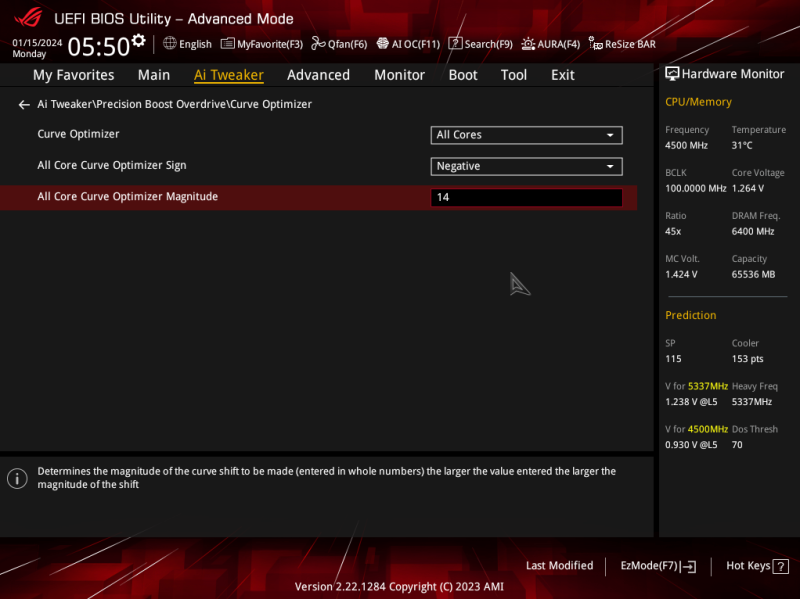The image size is (800, 599).
Task: Click the language globe icon
Action: (x=169, y=43)
